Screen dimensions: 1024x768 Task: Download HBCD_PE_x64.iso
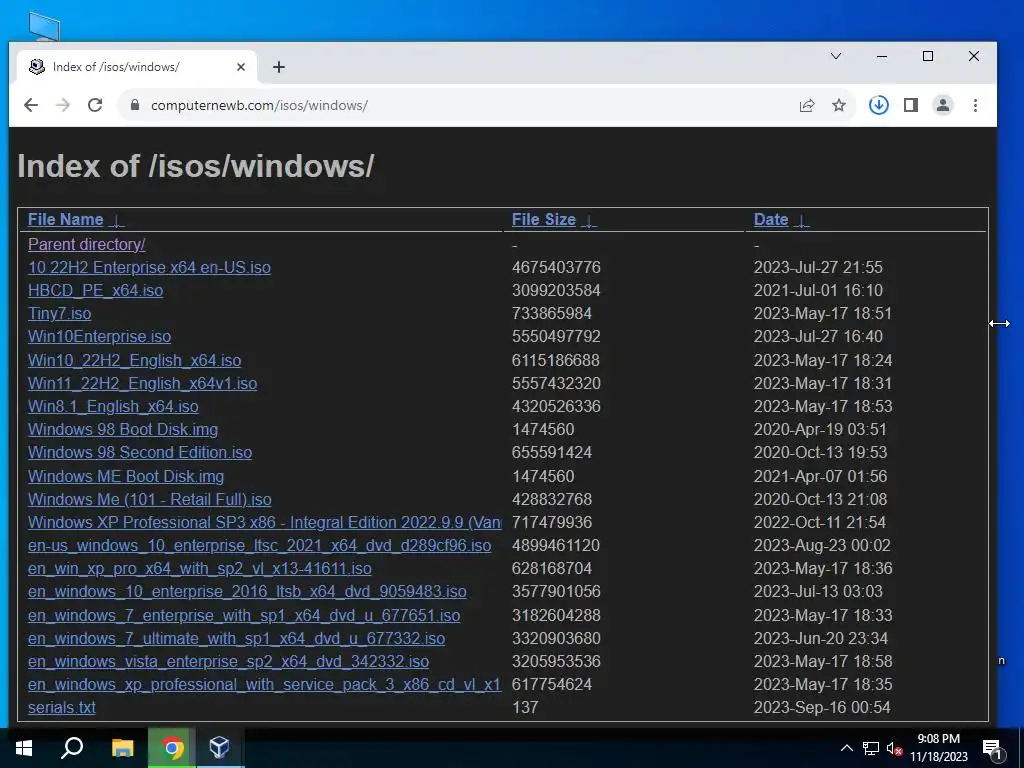point(95,291)
